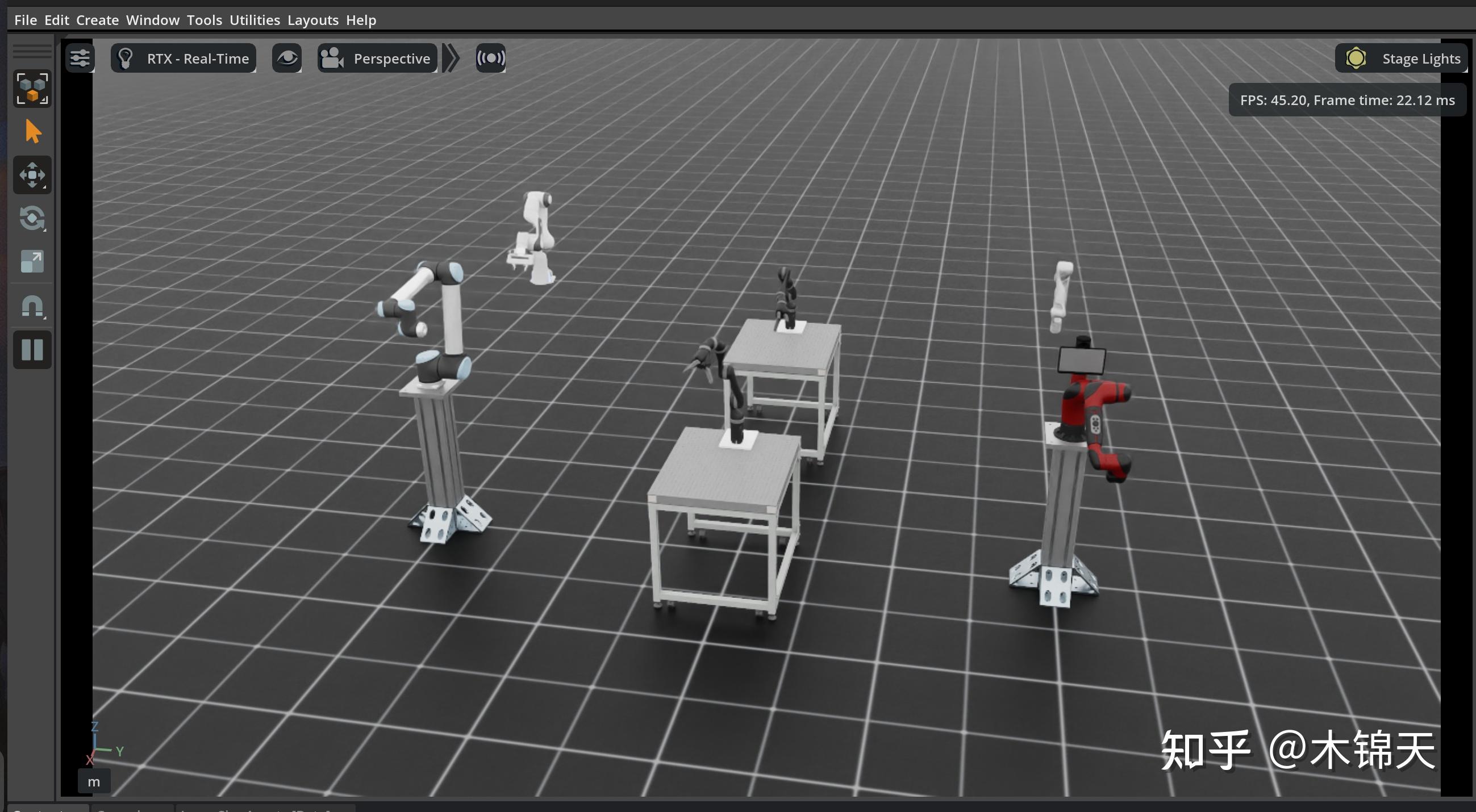Screen dimensions: 1476x812
Task: Click the lightbulb icon on RTX button
Action: click(126, 57)
